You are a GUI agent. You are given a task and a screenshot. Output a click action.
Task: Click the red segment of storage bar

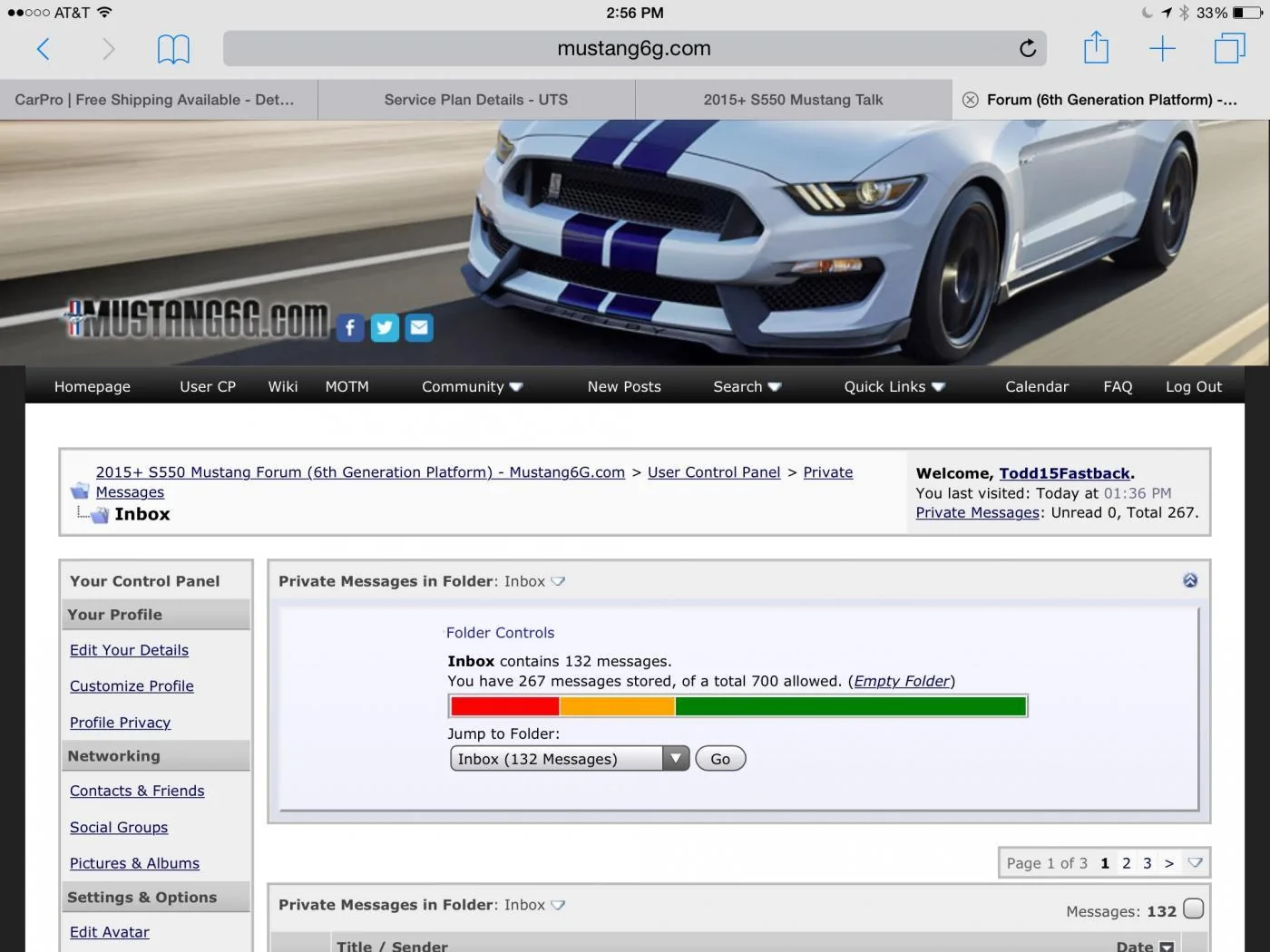[x=504, y=706]
